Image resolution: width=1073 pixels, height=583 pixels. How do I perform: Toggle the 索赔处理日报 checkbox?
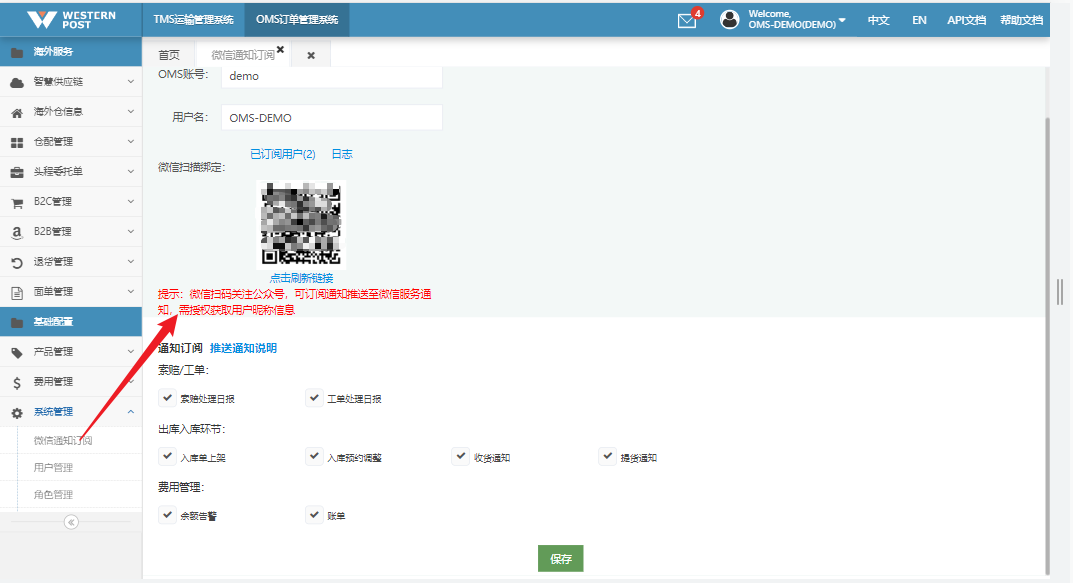(x=167, y=398)
